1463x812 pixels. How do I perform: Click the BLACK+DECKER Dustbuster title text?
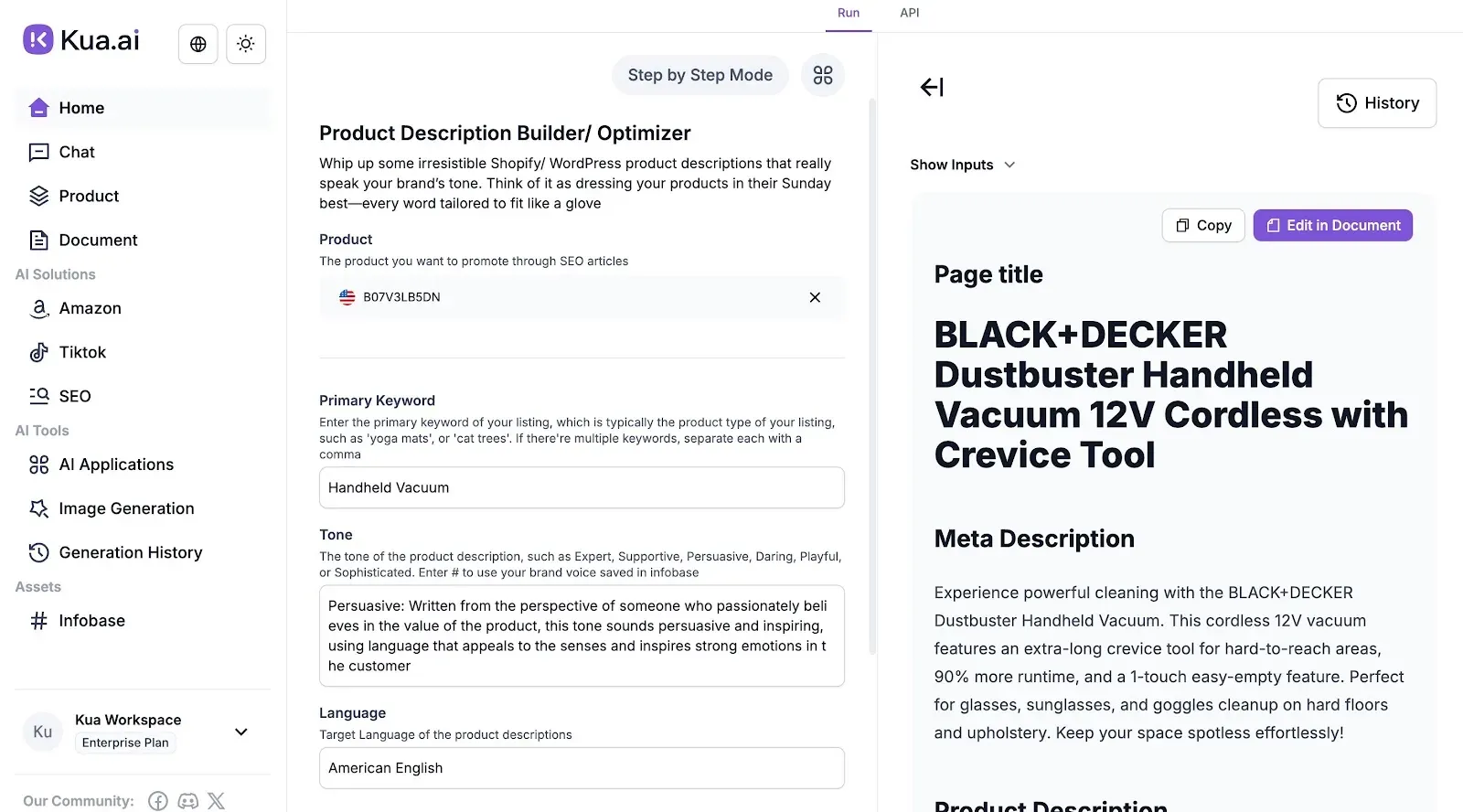[1170, 395]
